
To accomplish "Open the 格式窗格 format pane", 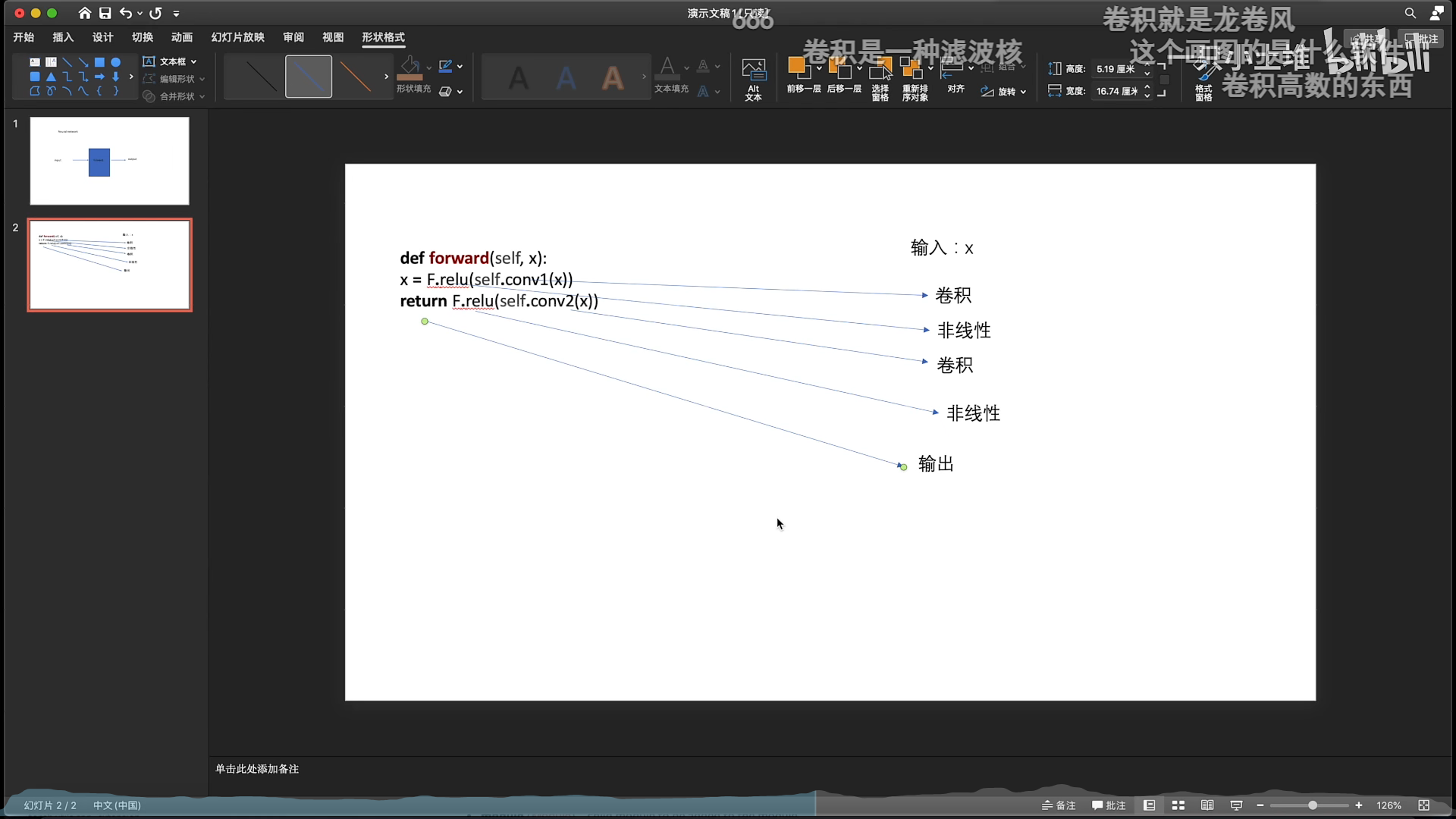I will point(1203,79).
